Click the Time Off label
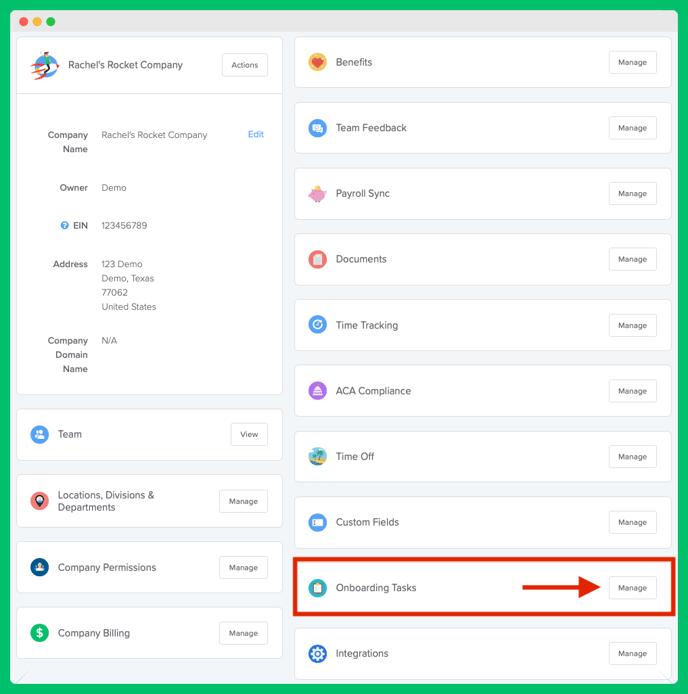The width and height of the screenshot is (688, 694). [x=355, y=456]
